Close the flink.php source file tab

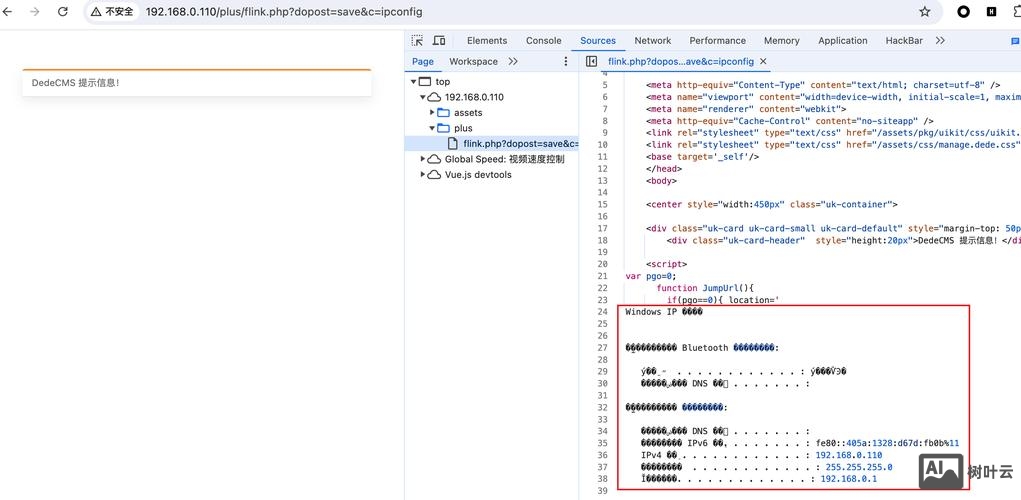pos(764,61)
